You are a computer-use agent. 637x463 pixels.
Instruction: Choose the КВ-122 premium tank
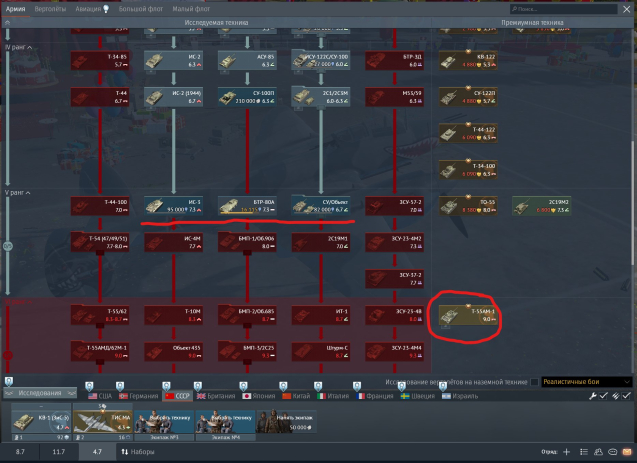pyautogui.click(x=470, y=59)
